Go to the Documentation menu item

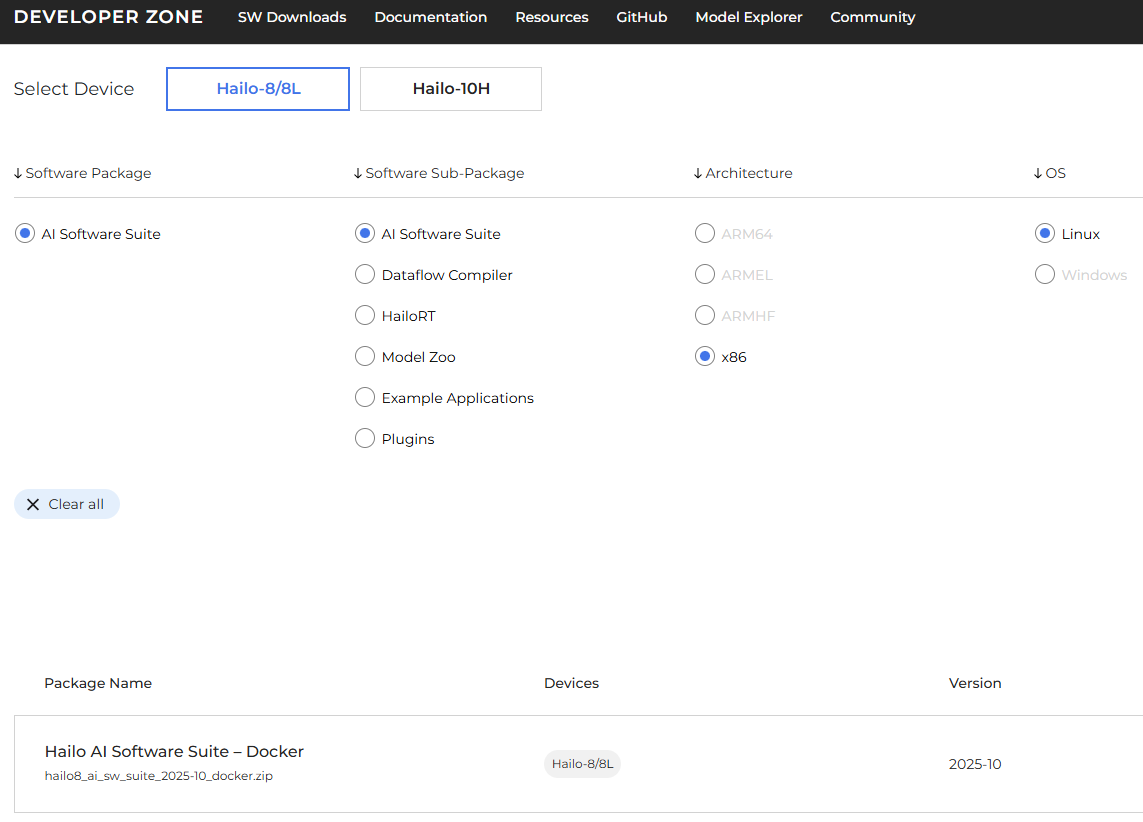(x=431, y=17)
